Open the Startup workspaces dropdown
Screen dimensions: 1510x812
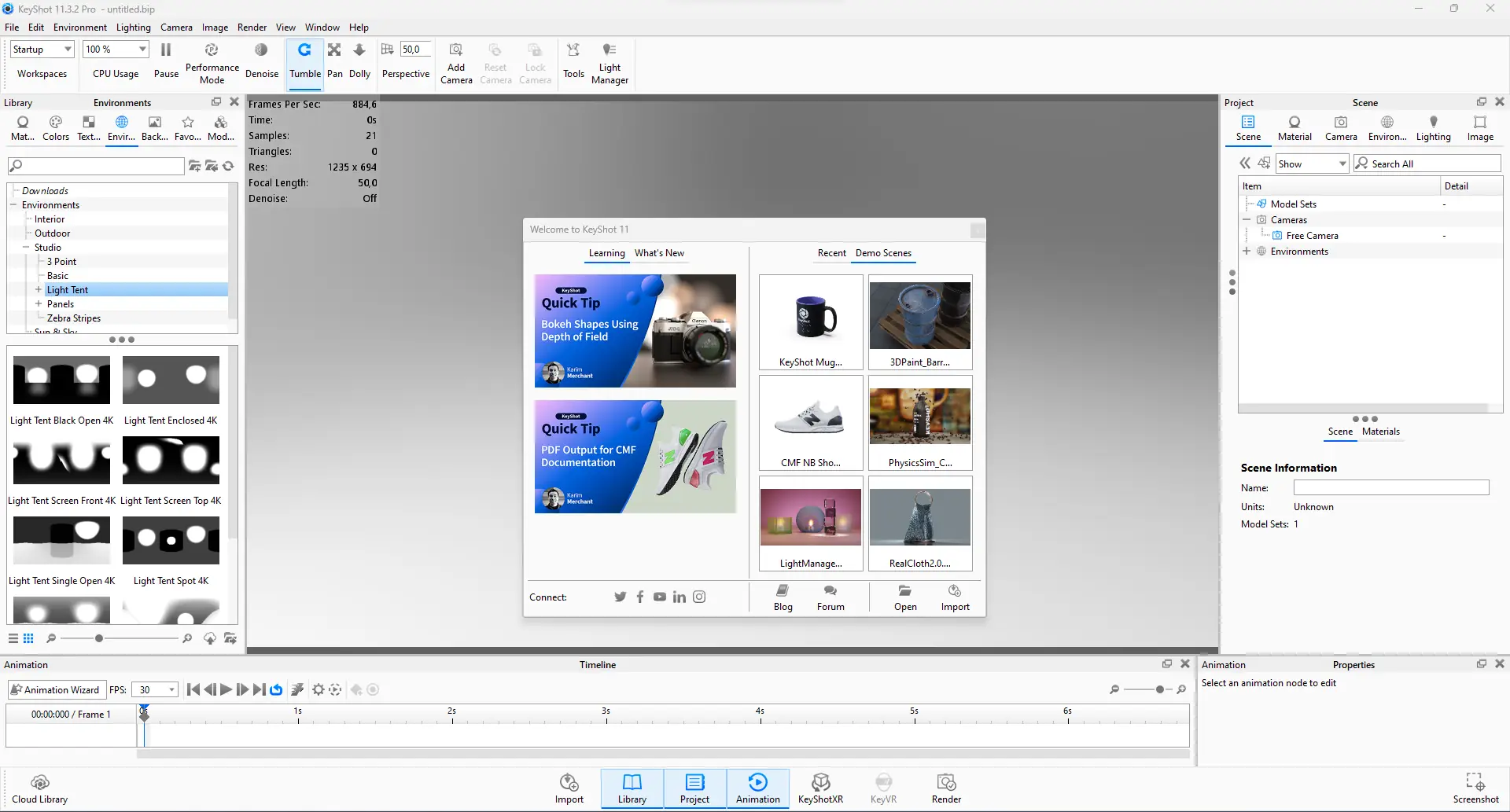point(42,50)
